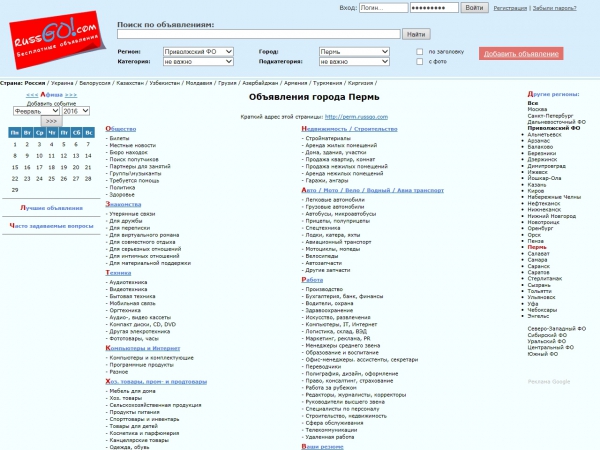Open the year dropdown showing 2016
The image size is (600, 450).
(76, 111)
